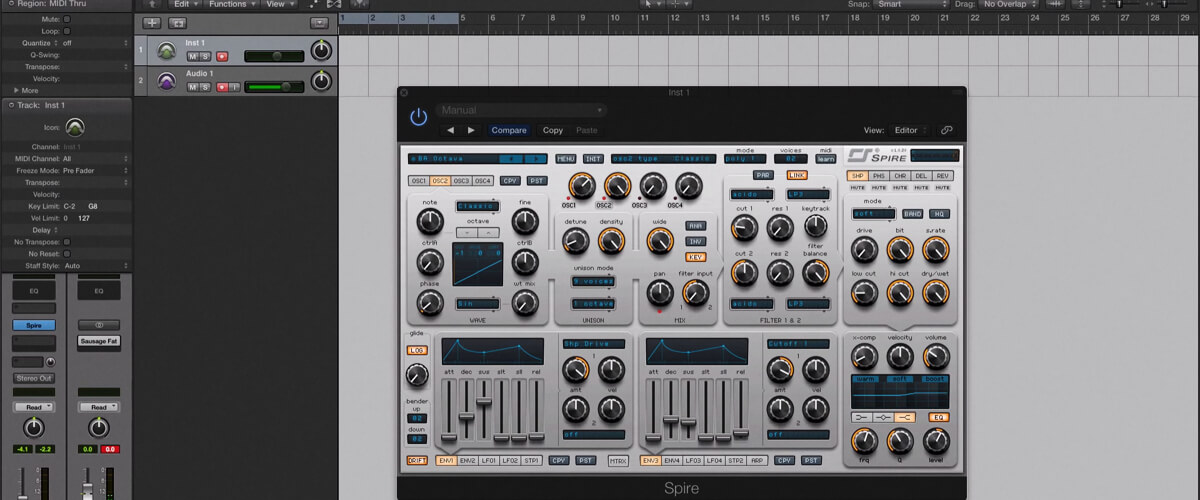
Task: Select the OSC3 tab
Action: (461, 181)
